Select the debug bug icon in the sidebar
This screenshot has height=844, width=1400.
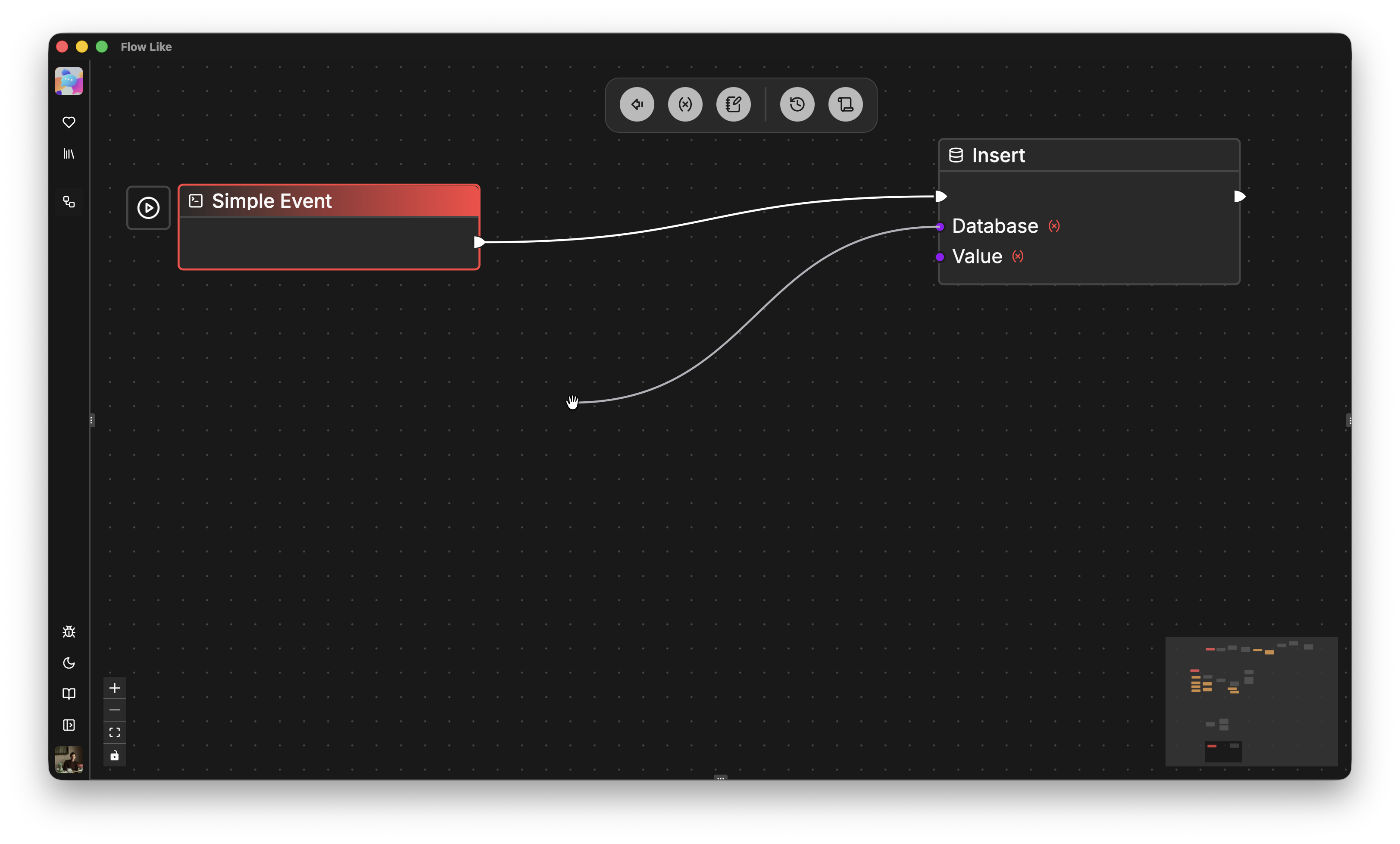coord(69,631)
